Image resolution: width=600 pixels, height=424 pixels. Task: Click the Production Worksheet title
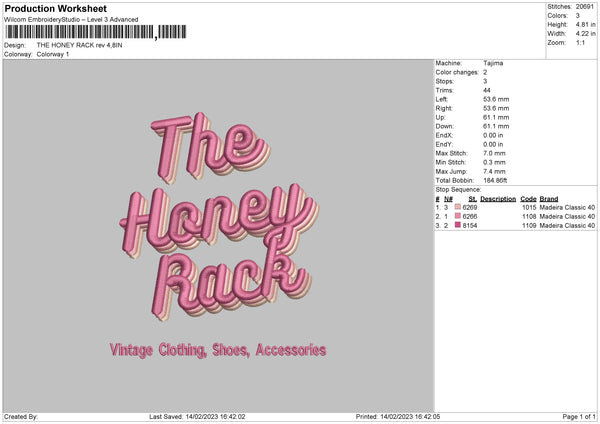[x=55, y=8]
